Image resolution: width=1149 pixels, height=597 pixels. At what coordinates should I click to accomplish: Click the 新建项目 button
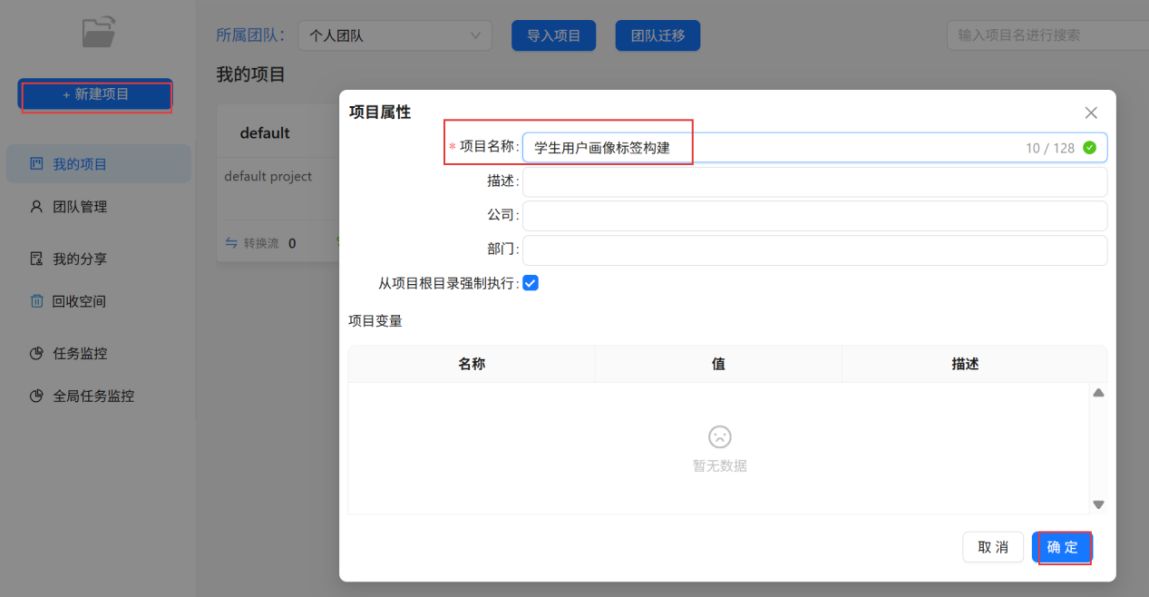[x=95, y=94]
